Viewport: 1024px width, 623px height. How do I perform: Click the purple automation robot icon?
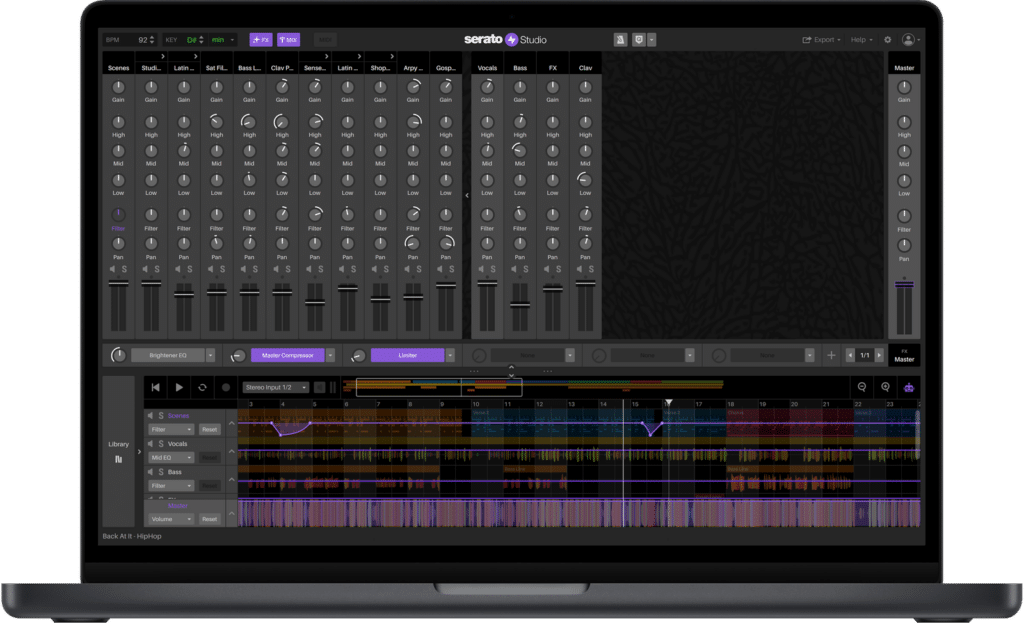(908, 387)
